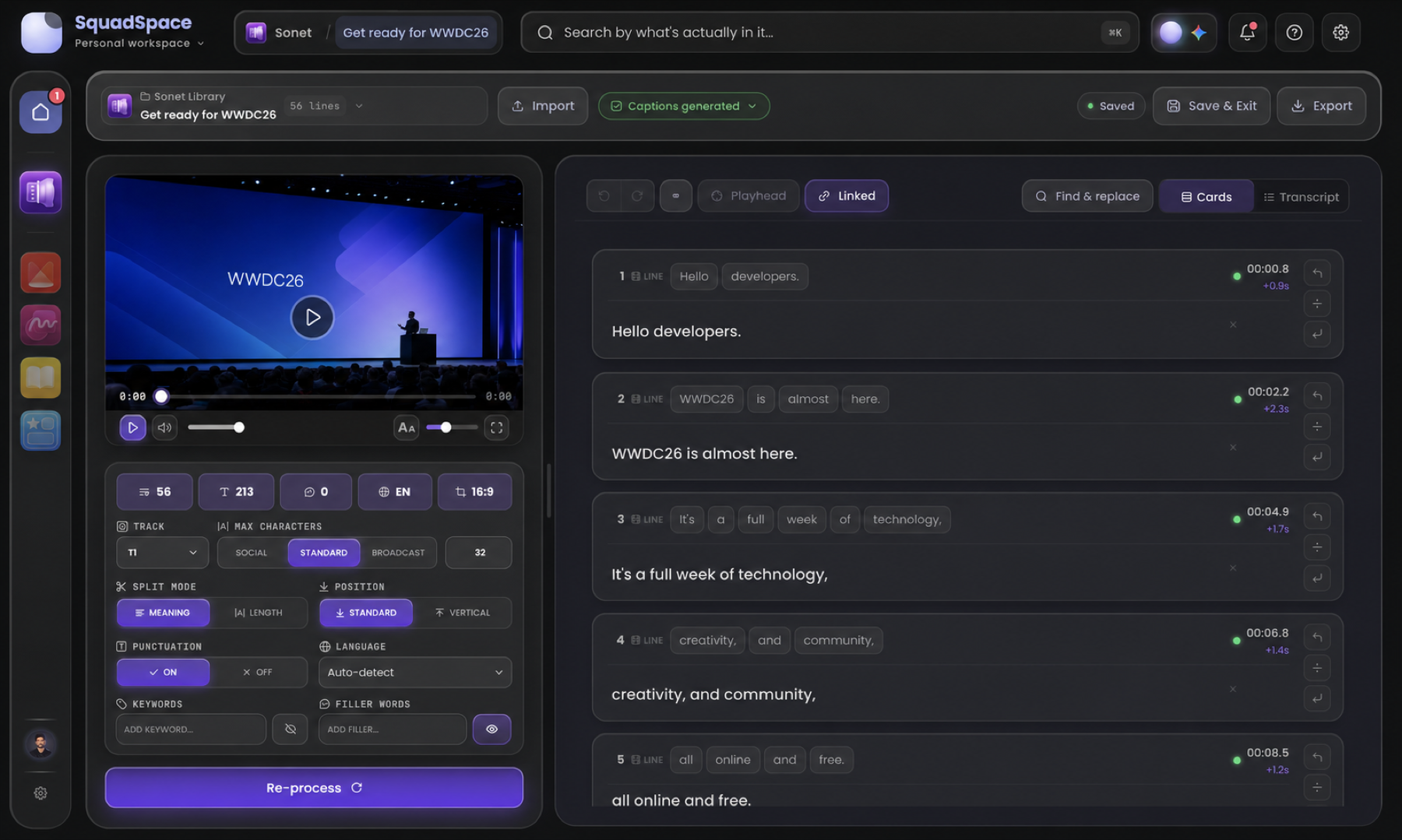Toggle filler words visibility eye

click(x=491, y=729)
